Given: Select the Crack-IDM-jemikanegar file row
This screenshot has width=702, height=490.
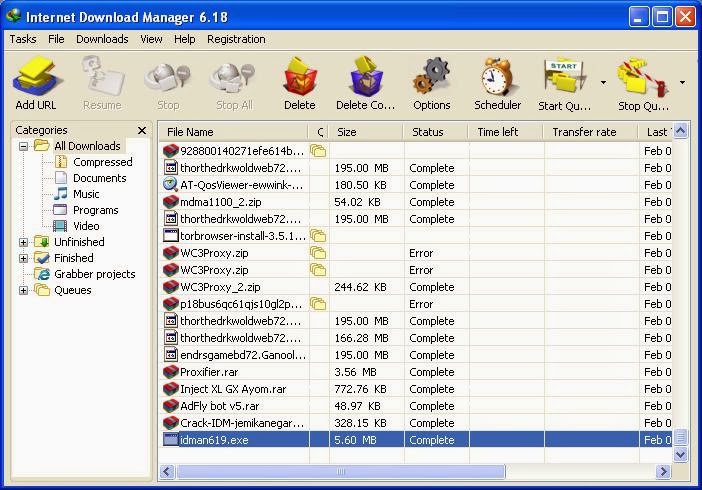Looking at the screenshot, I should pyautogui.click(x=416, y=423).
